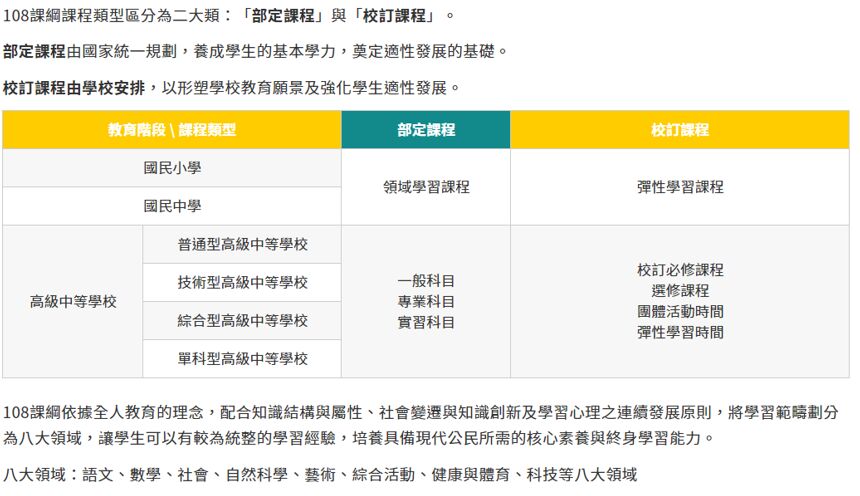Screen dimensions: 860x496
Task: Click the bold 校訂課程由學校安排 text
Action: (x=75, y=87)
